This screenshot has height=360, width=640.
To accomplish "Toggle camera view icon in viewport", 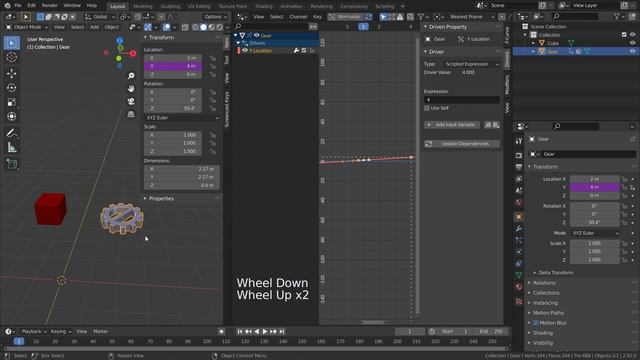I will (131, 101).
